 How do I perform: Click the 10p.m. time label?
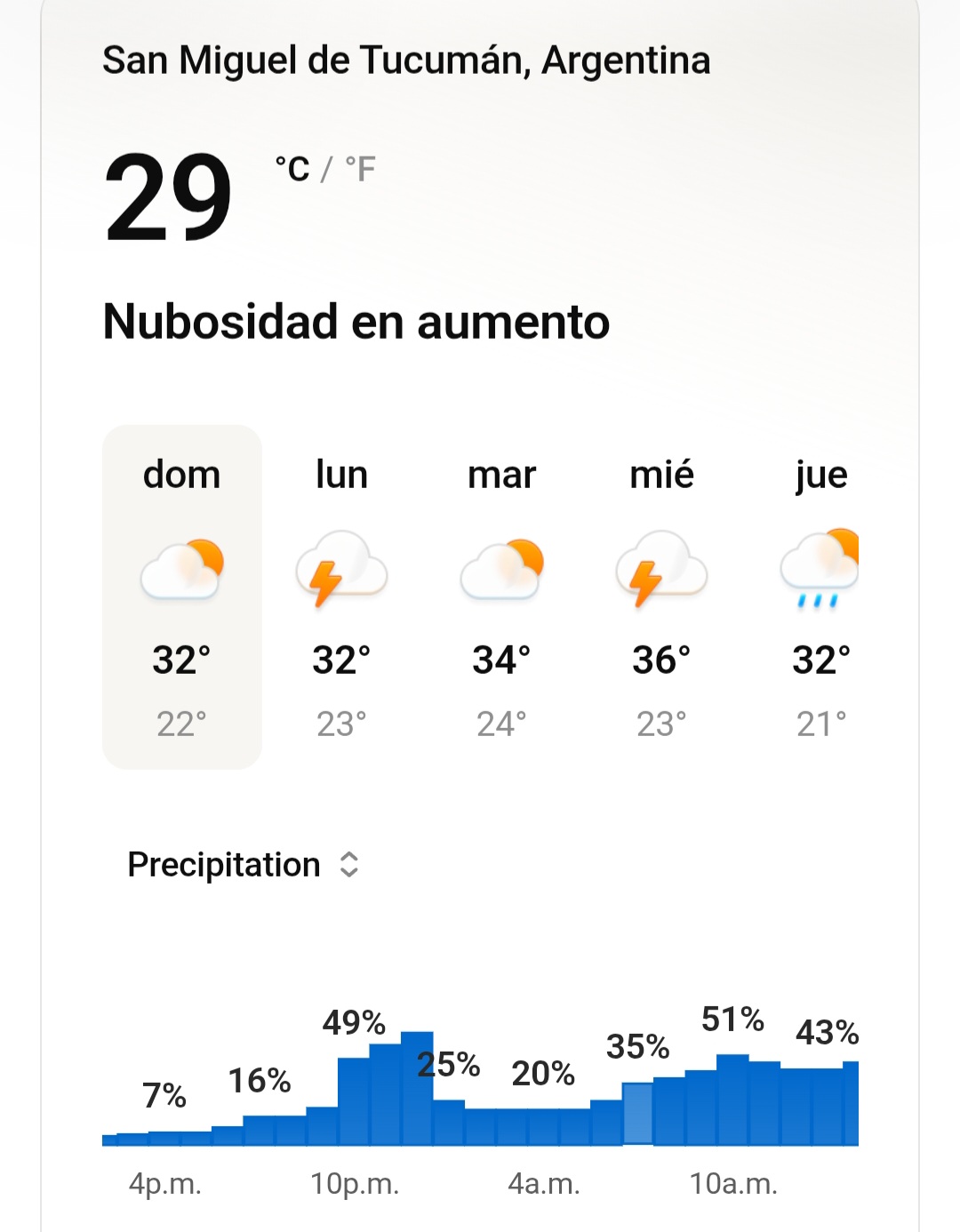point(355,1184)
